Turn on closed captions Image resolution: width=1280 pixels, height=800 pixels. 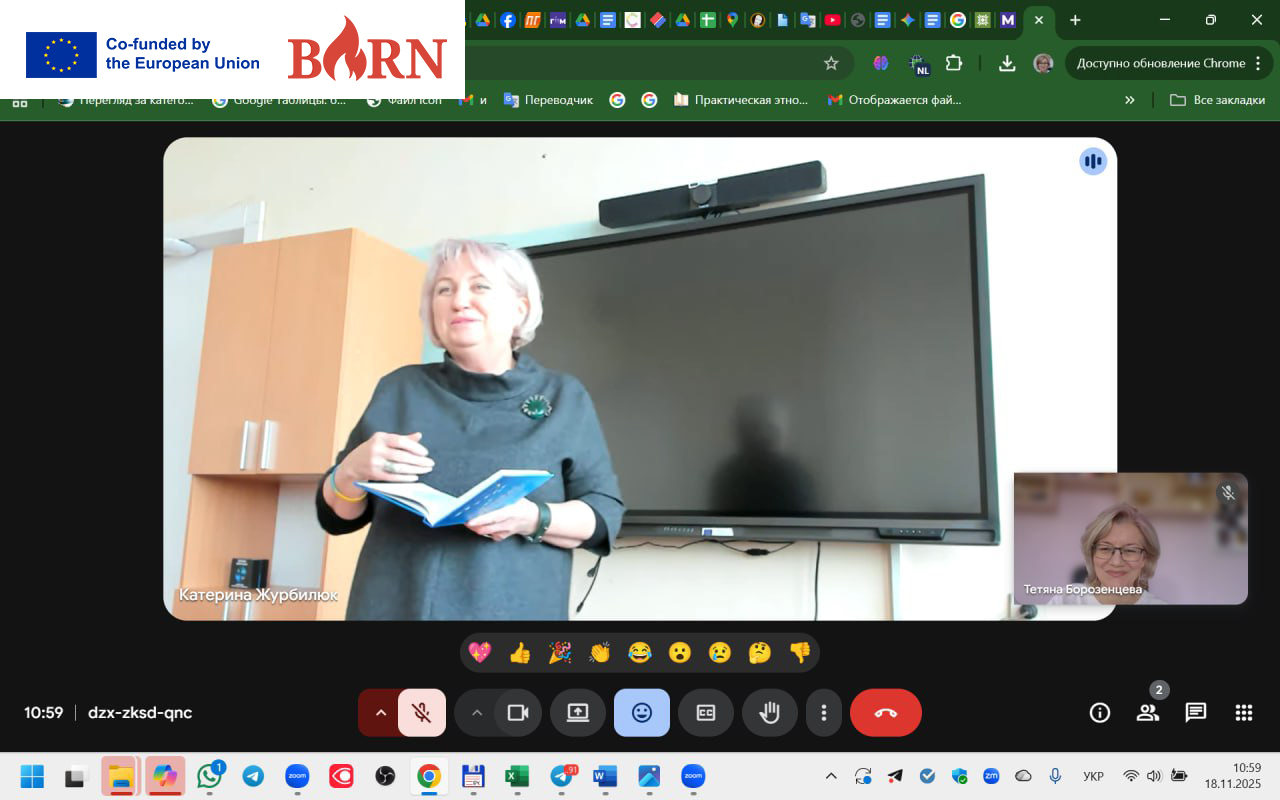[705, 713]
